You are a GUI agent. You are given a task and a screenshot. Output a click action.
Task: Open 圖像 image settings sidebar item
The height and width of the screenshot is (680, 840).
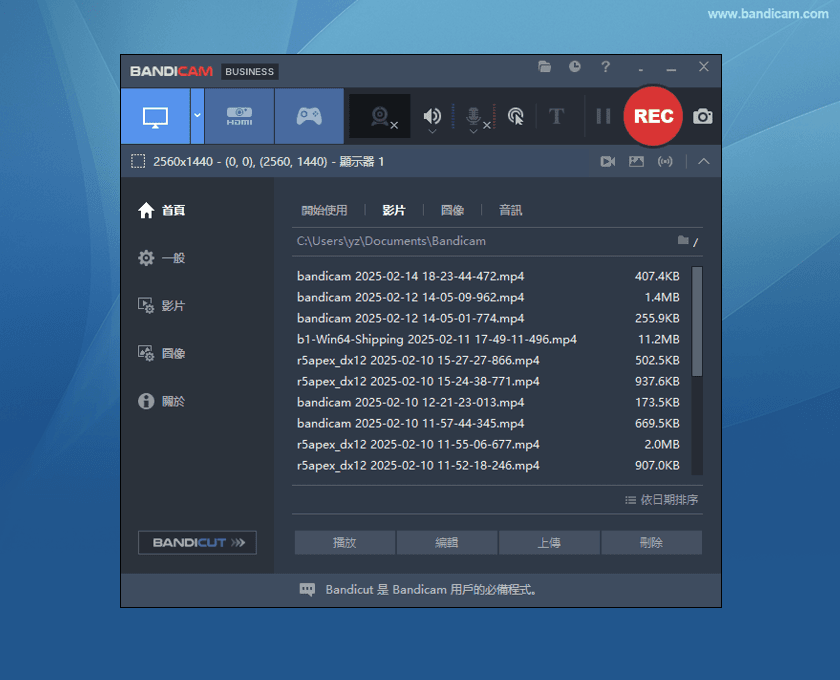[161, 353]
